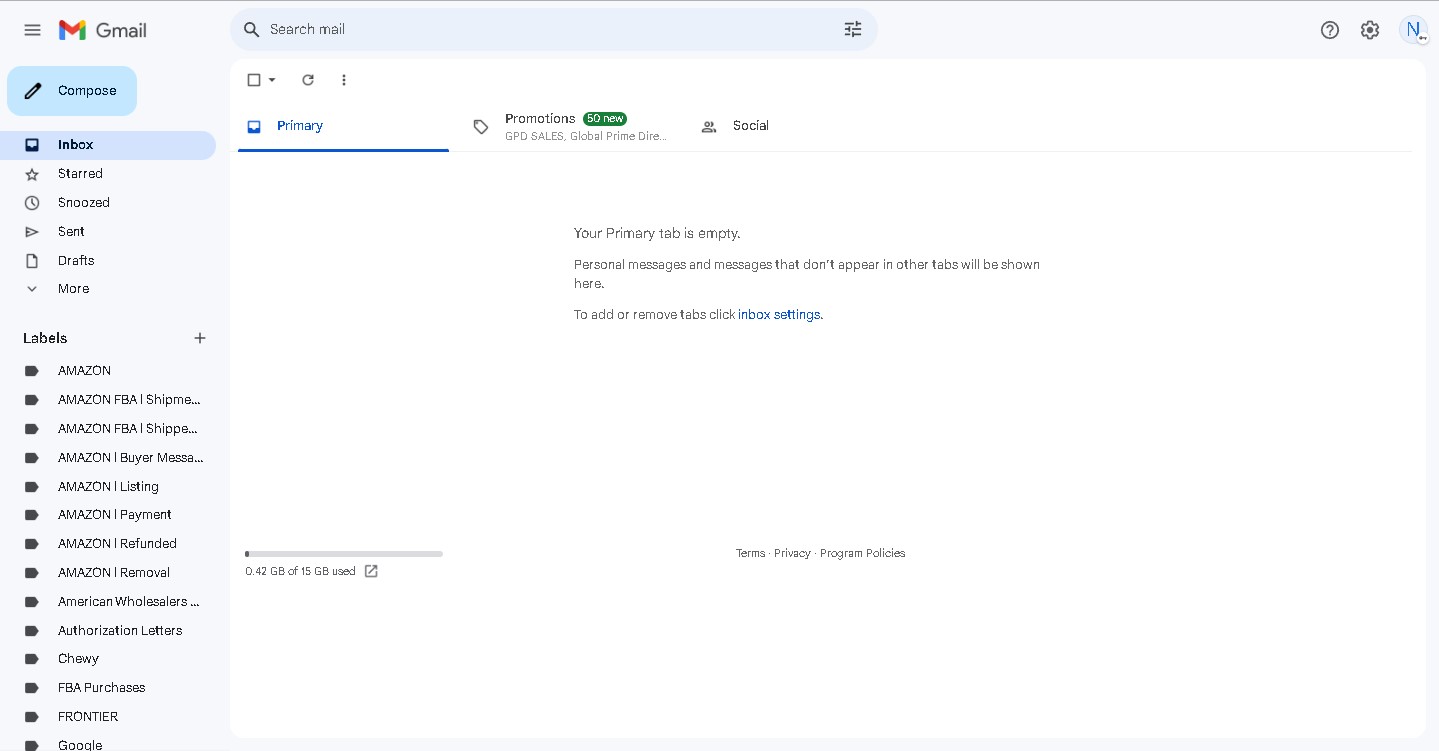Screen dimensions: 1439x751
Task: Open the main menu hamburger icon
Action: 32,30
